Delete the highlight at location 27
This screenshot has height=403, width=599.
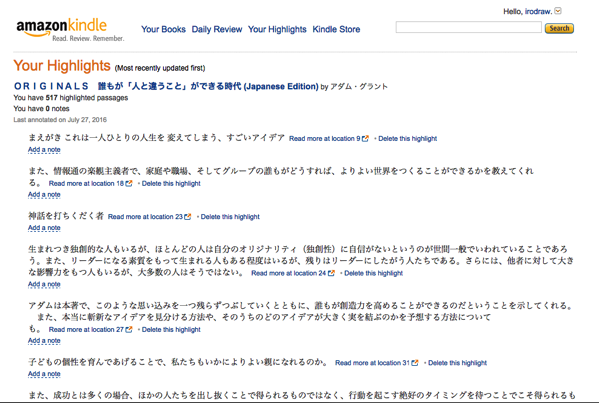tap(171, 329)
